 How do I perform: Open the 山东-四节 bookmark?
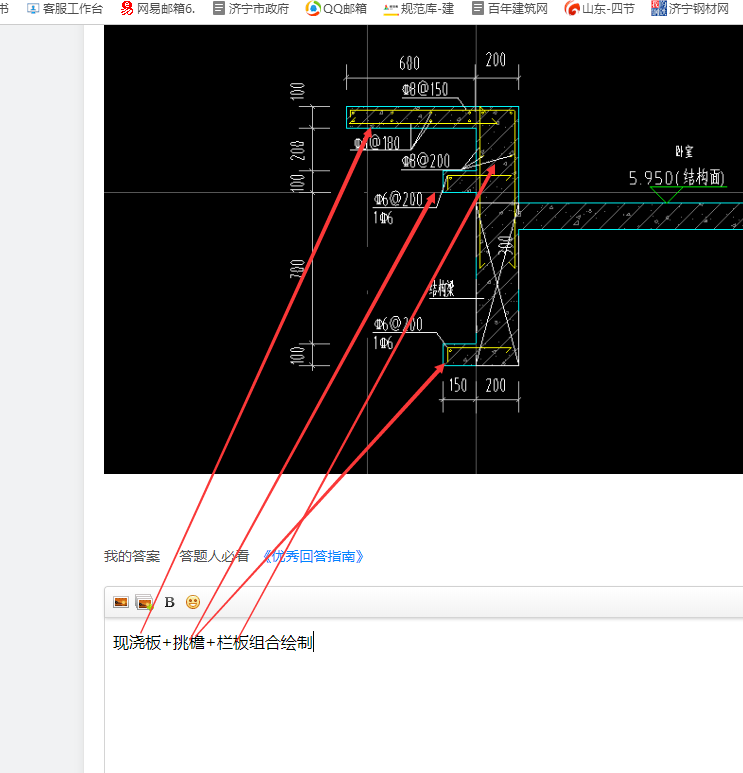[x=600, y=8]
